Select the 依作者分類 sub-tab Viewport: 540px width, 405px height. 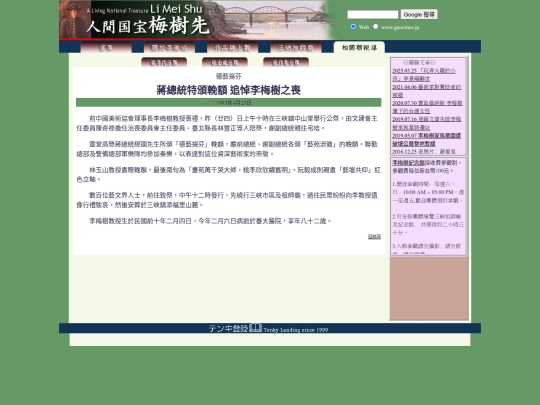coord(286,62)
